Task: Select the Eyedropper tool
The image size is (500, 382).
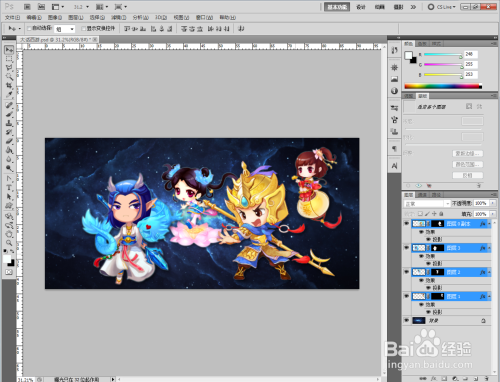Action: [x=9, y=95]
